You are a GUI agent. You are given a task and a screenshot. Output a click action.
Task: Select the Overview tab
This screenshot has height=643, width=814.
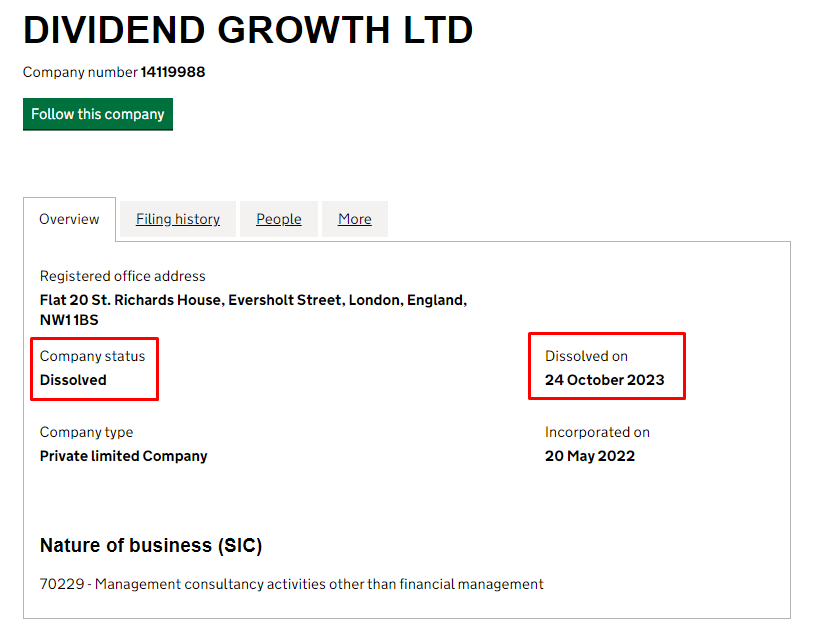pyautogui.click(x=69, y=219)
